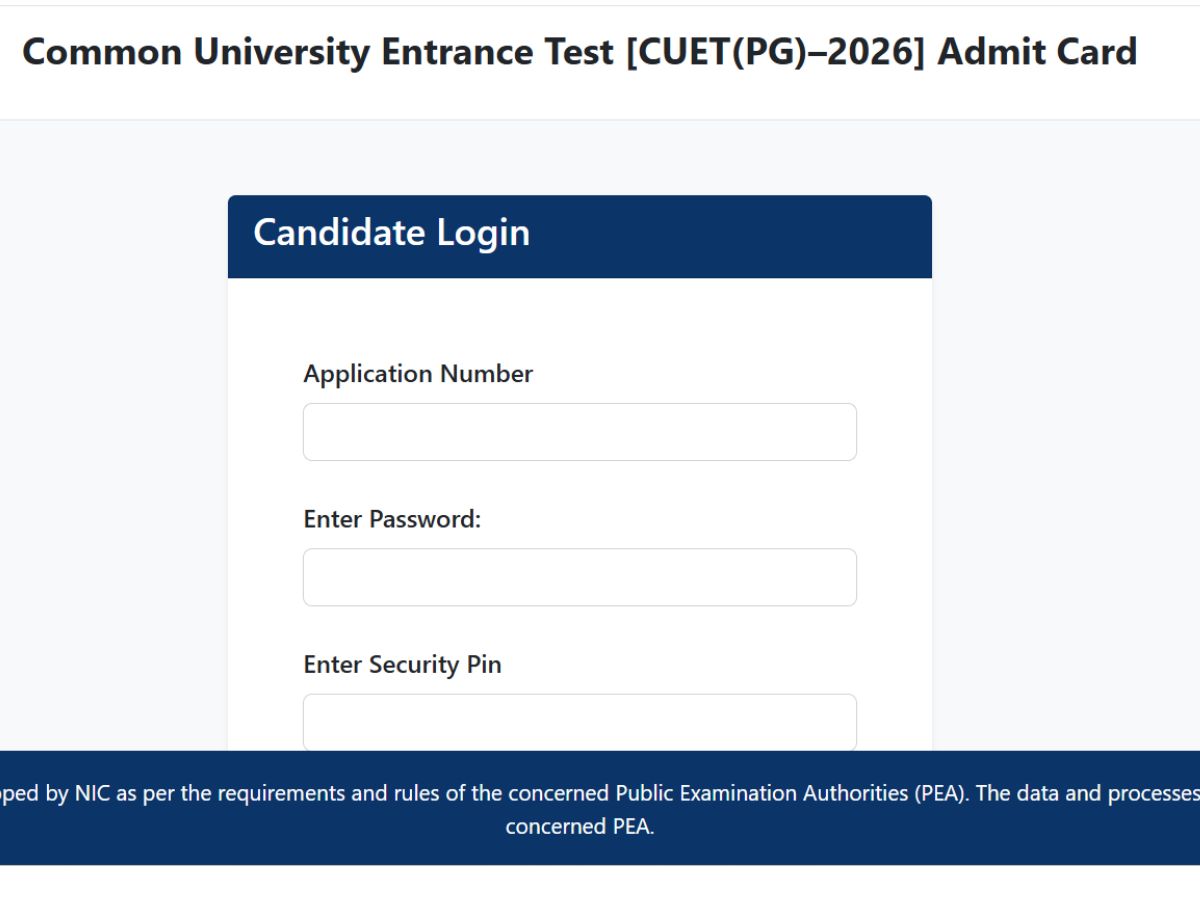
Task: Click inside the Enter Password input field
Action: (x=579, y=576)
